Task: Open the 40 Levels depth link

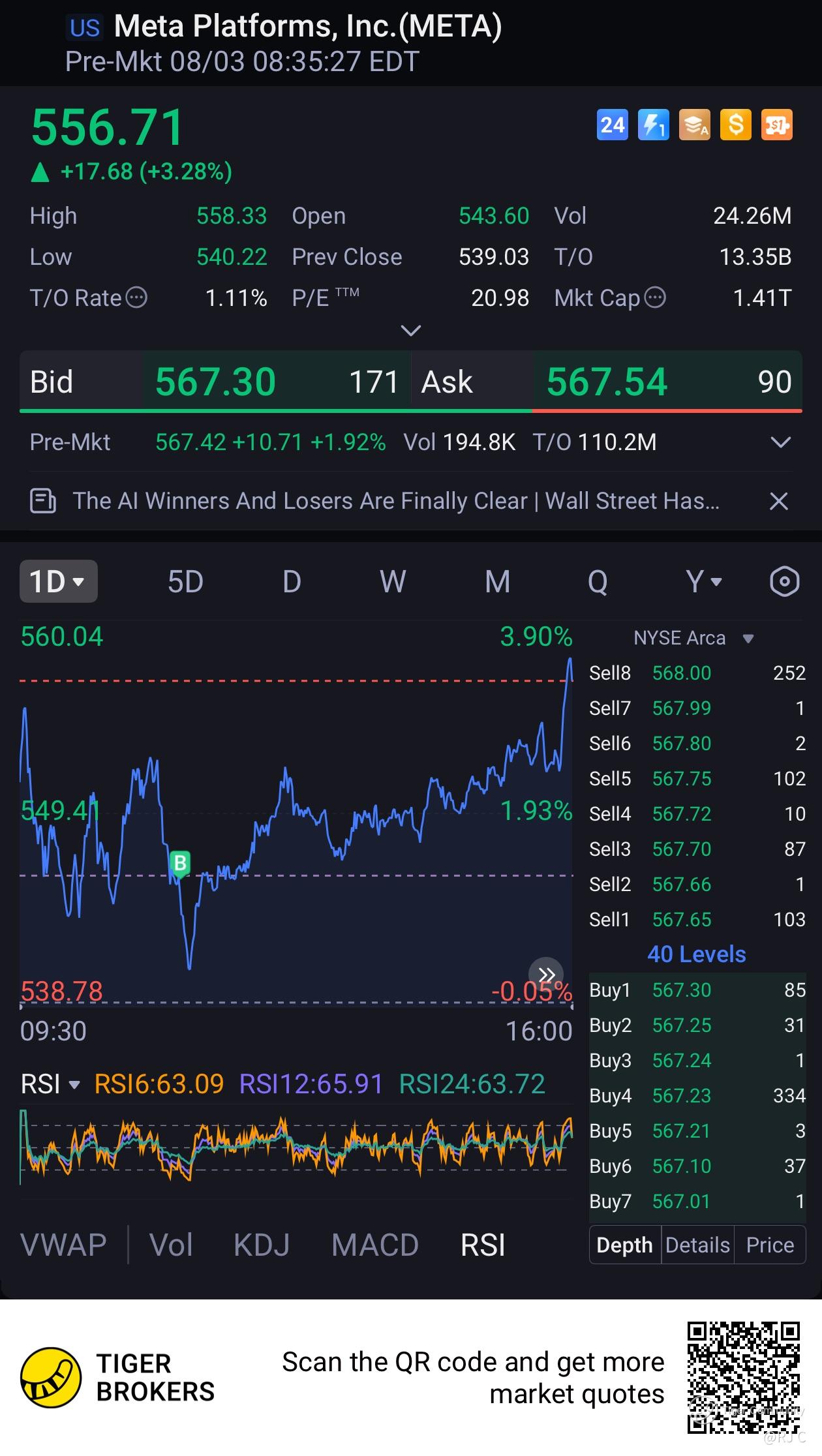Action: [x=696, y=954]
